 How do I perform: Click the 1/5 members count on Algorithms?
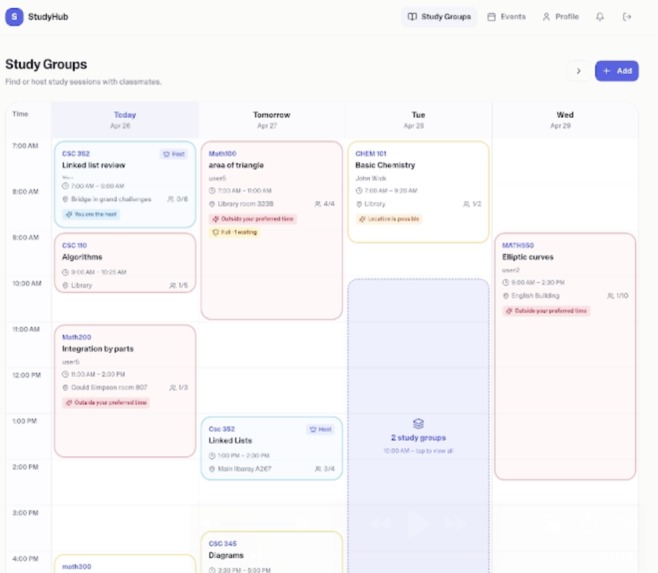click(x=178, y=285)
